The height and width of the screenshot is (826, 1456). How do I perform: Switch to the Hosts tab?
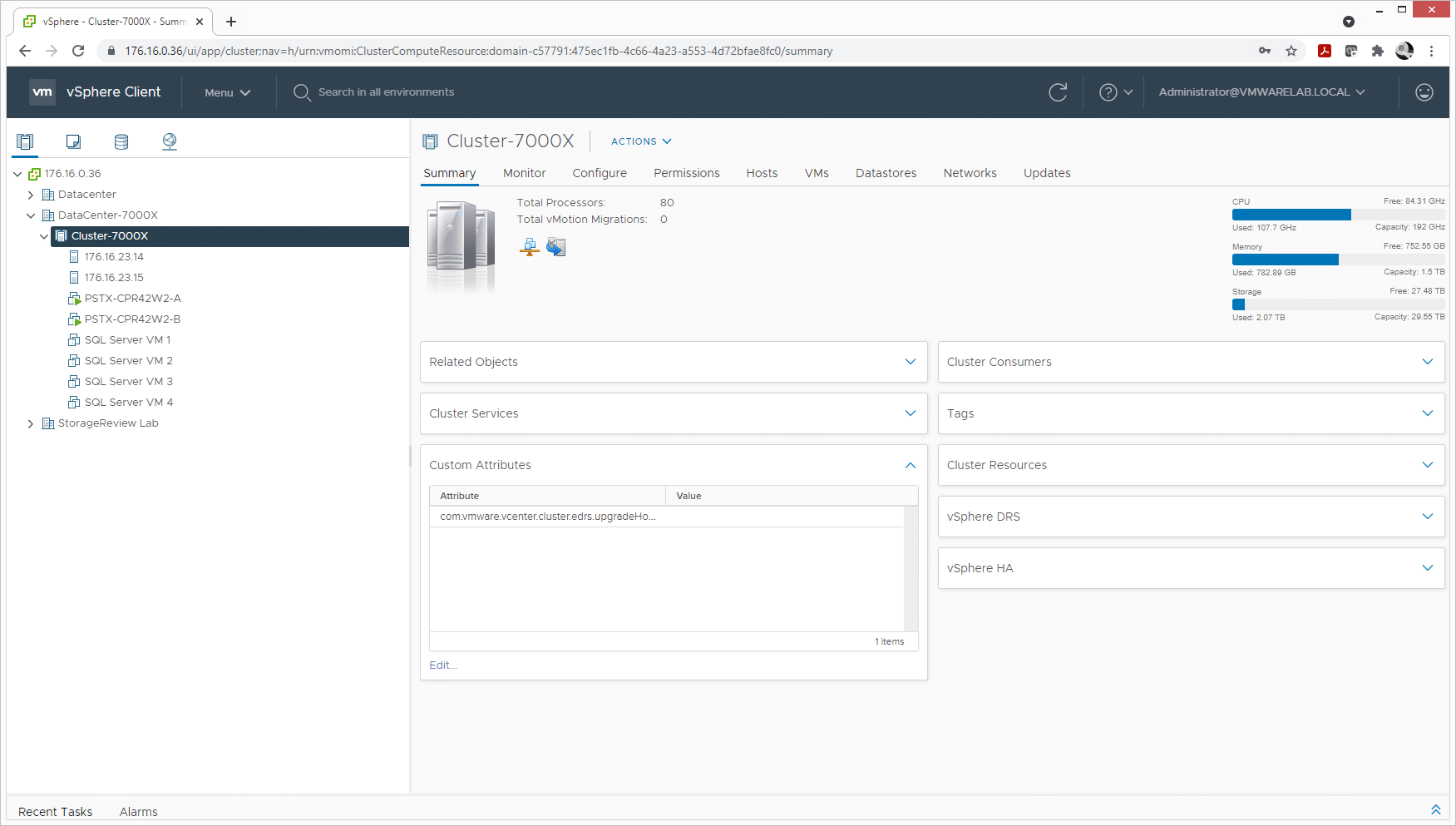coord(762,173)
